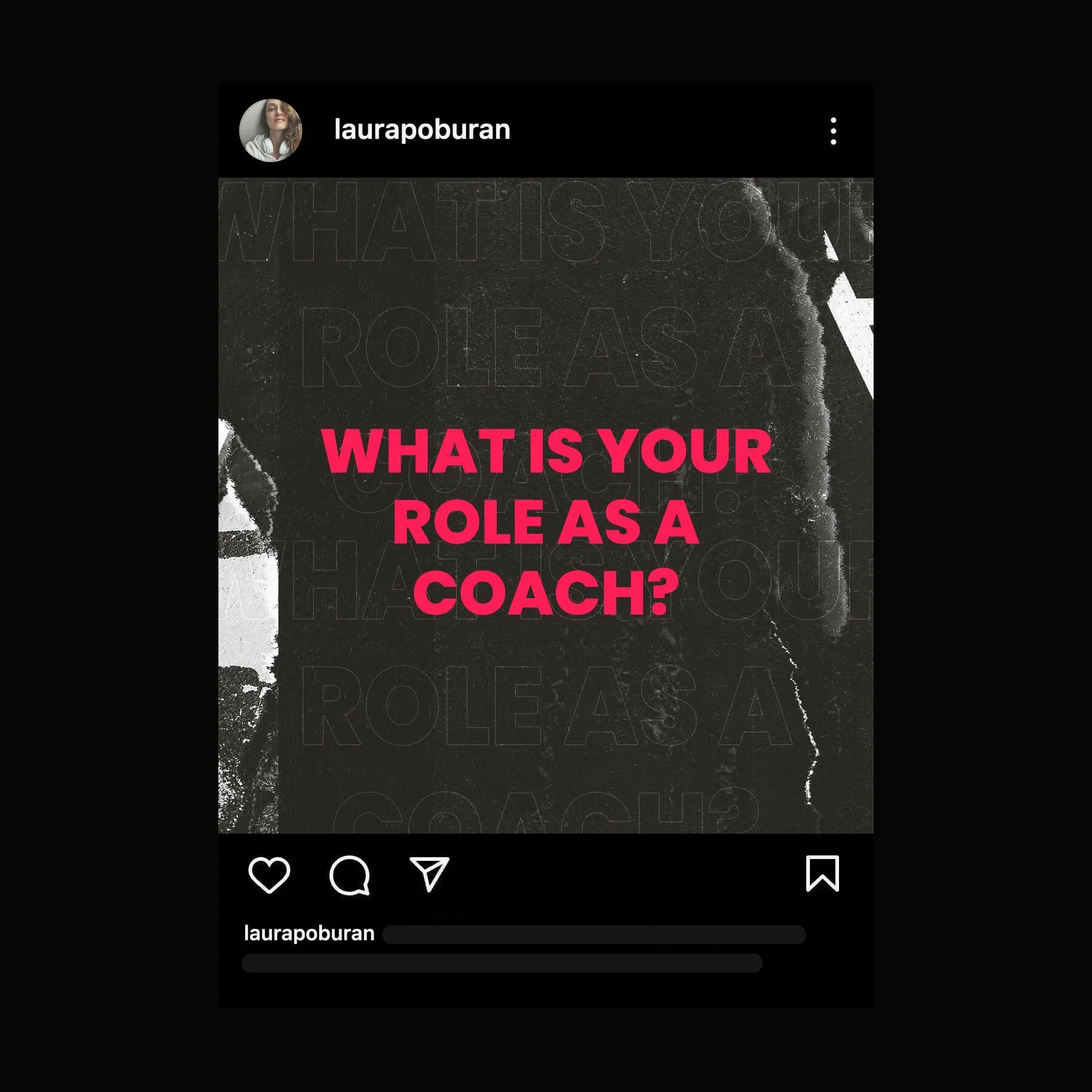Click the second, shorter caption placeholder bar
This screenshot has width=1092, height=1092.
[502, 963]
